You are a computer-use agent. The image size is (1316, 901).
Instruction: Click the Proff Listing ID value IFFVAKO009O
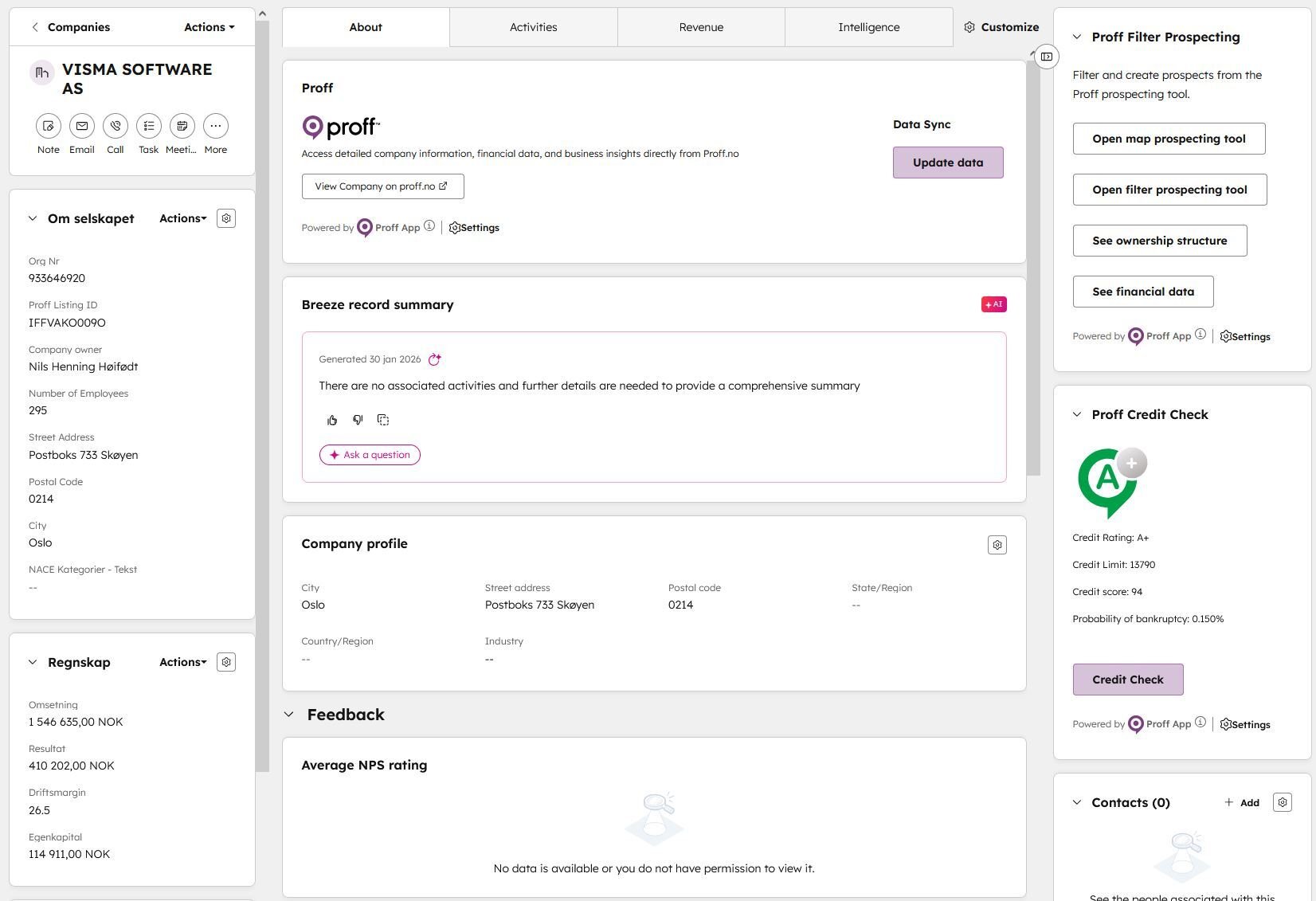pos(67,323)
